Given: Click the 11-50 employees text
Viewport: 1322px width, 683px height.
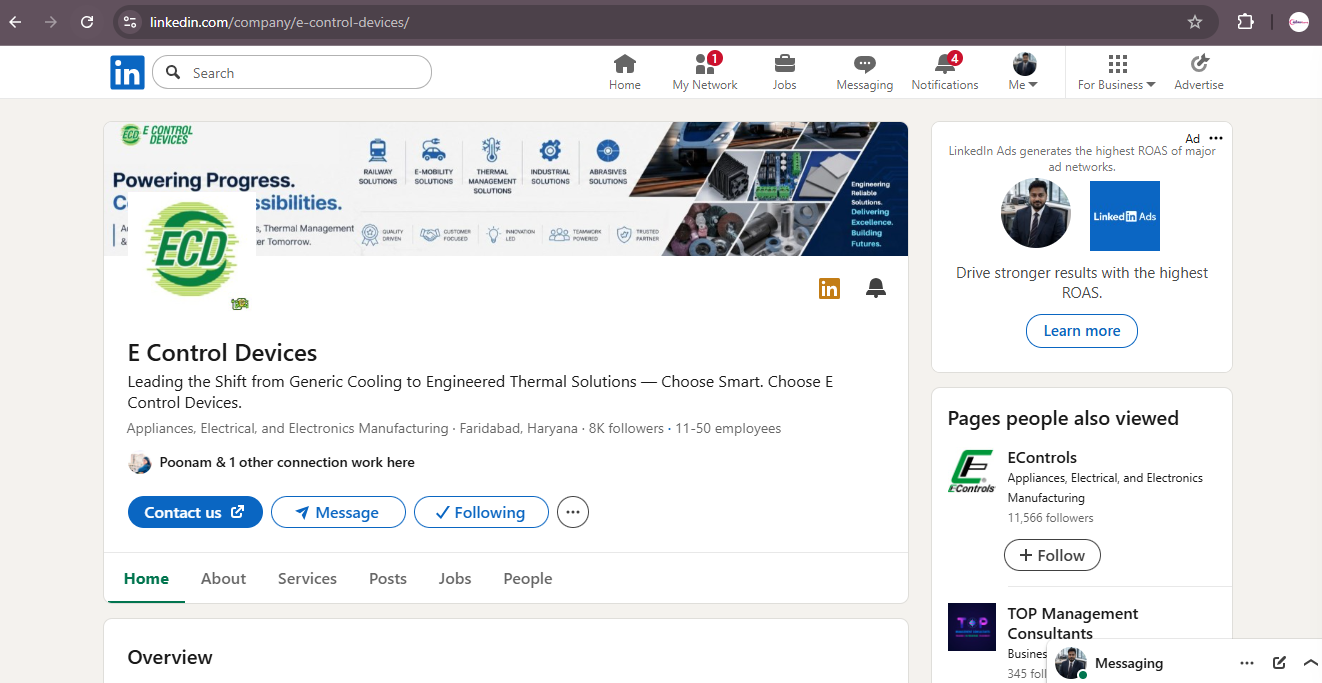Looking at the screenshot, I should [728, 428].
